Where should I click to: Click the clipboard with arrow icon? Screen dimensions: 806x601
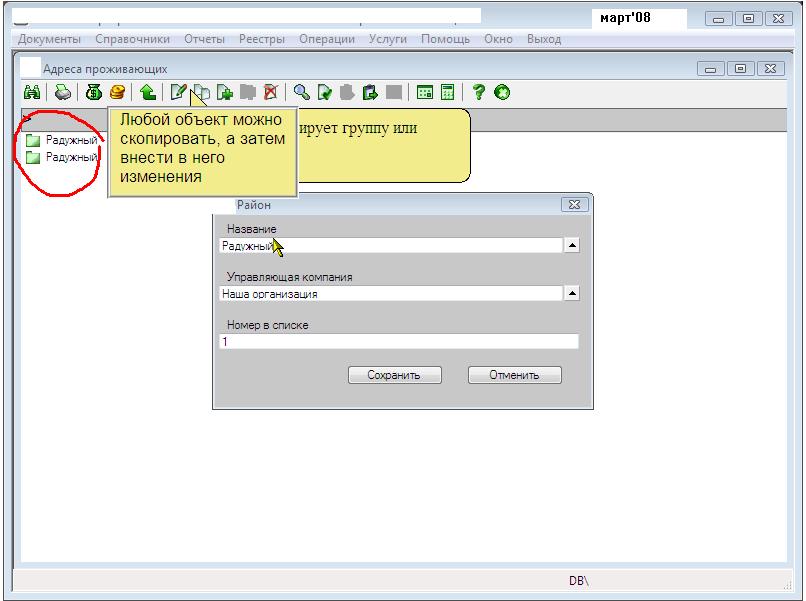(370, 93)
